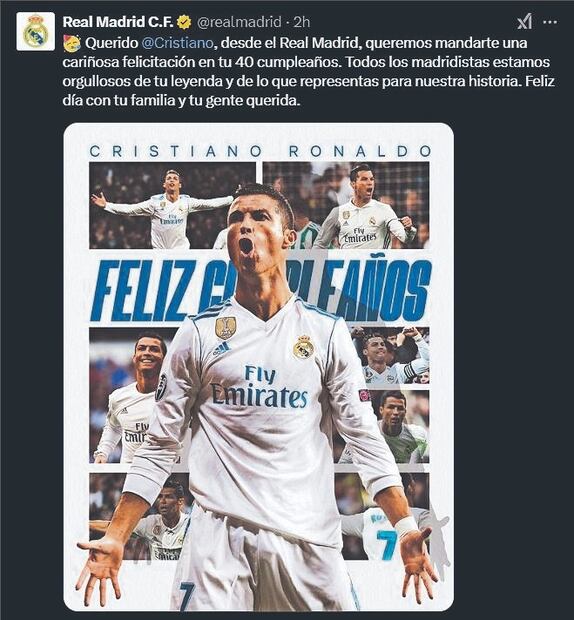The image size is (574, 620).
Task: Open the Grok explain-post icon
Action: click(525, 22)
